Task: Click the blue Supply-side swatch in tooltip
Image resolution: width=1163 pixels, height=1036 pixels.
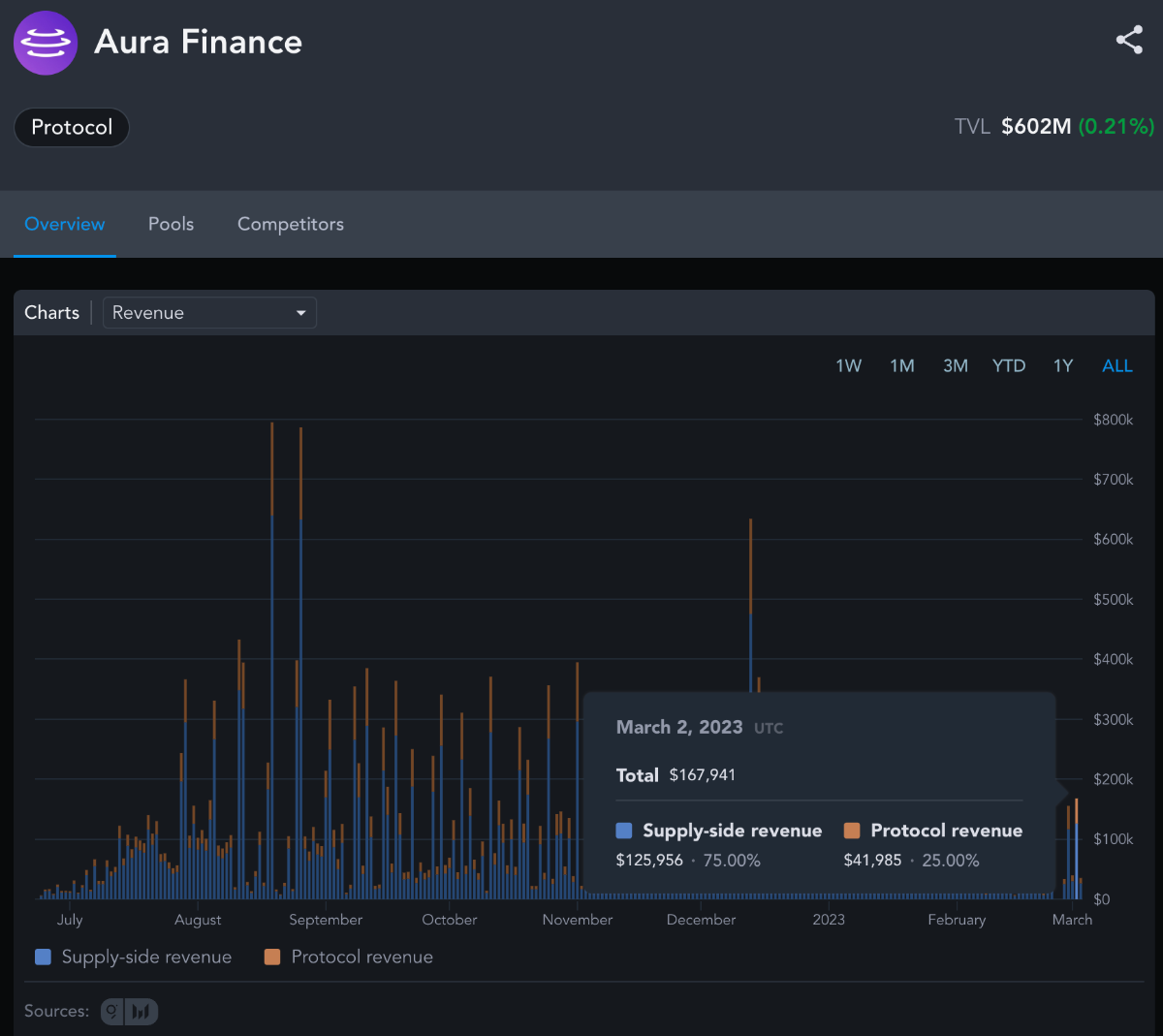Action: coord(624,831)
